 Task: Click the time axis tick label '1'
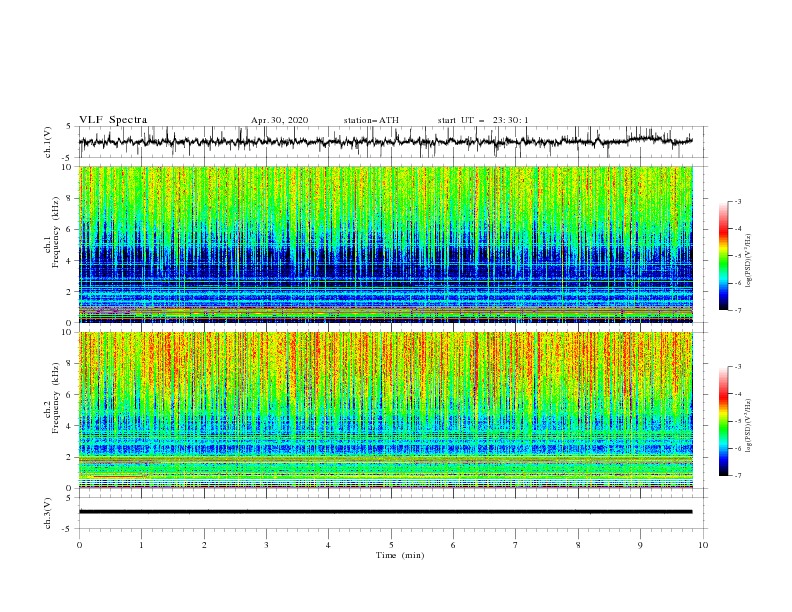[x=141, y=545]
